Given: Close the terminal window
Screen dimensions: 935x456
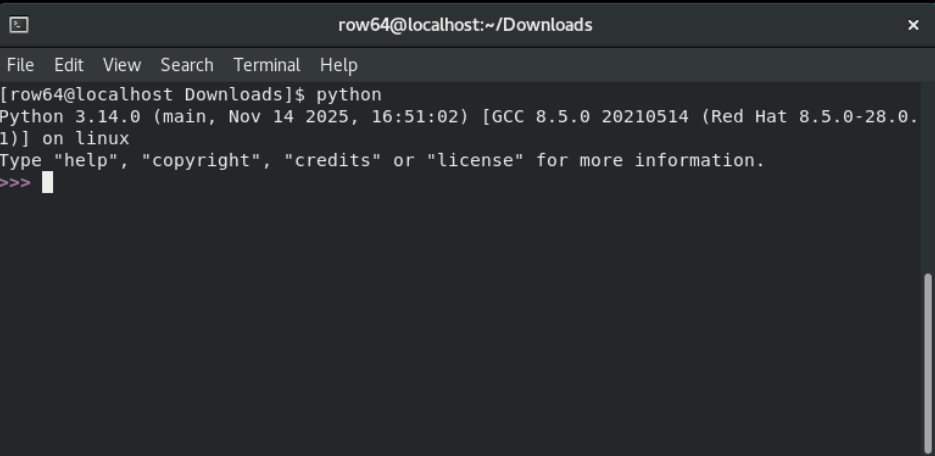Looking at the screenshot, I should (x=912, y=25).
